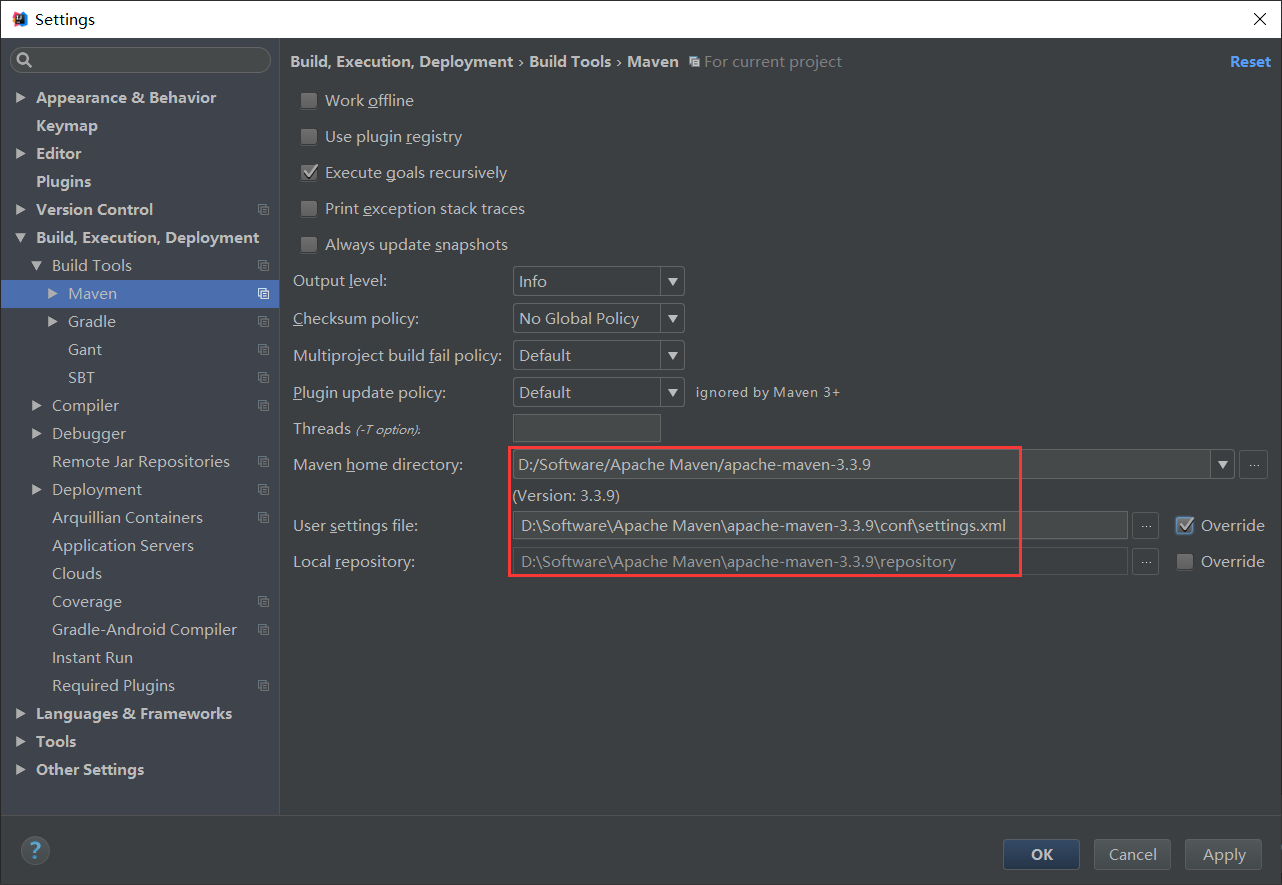Uncheck Execute goals recursively
This screenshot has width=1282, height=885.
click(x=309, y=173)
